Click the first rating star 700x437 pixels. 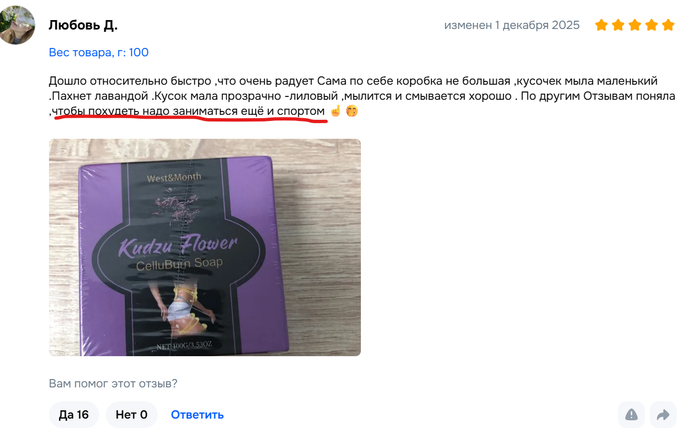point(601,25)
